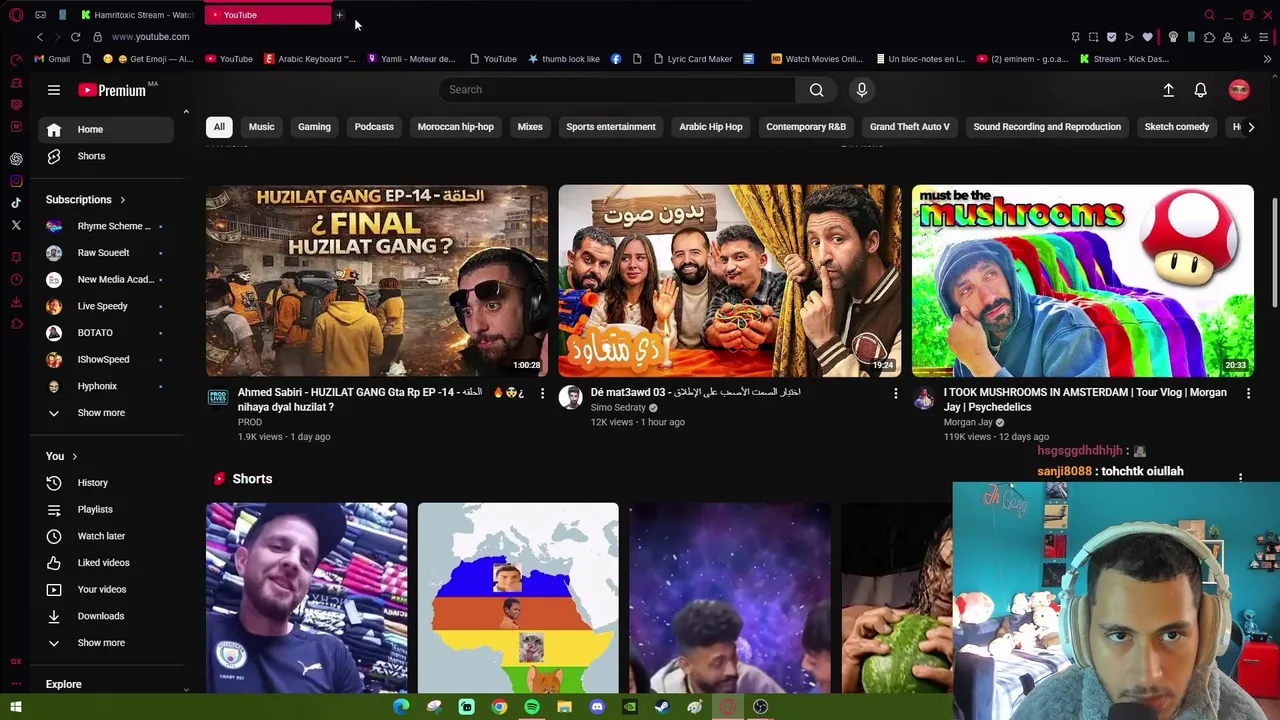Open options for I TOOK MUSHROOMS video
Screen dimensions: 1280x720
(1248, 394)
